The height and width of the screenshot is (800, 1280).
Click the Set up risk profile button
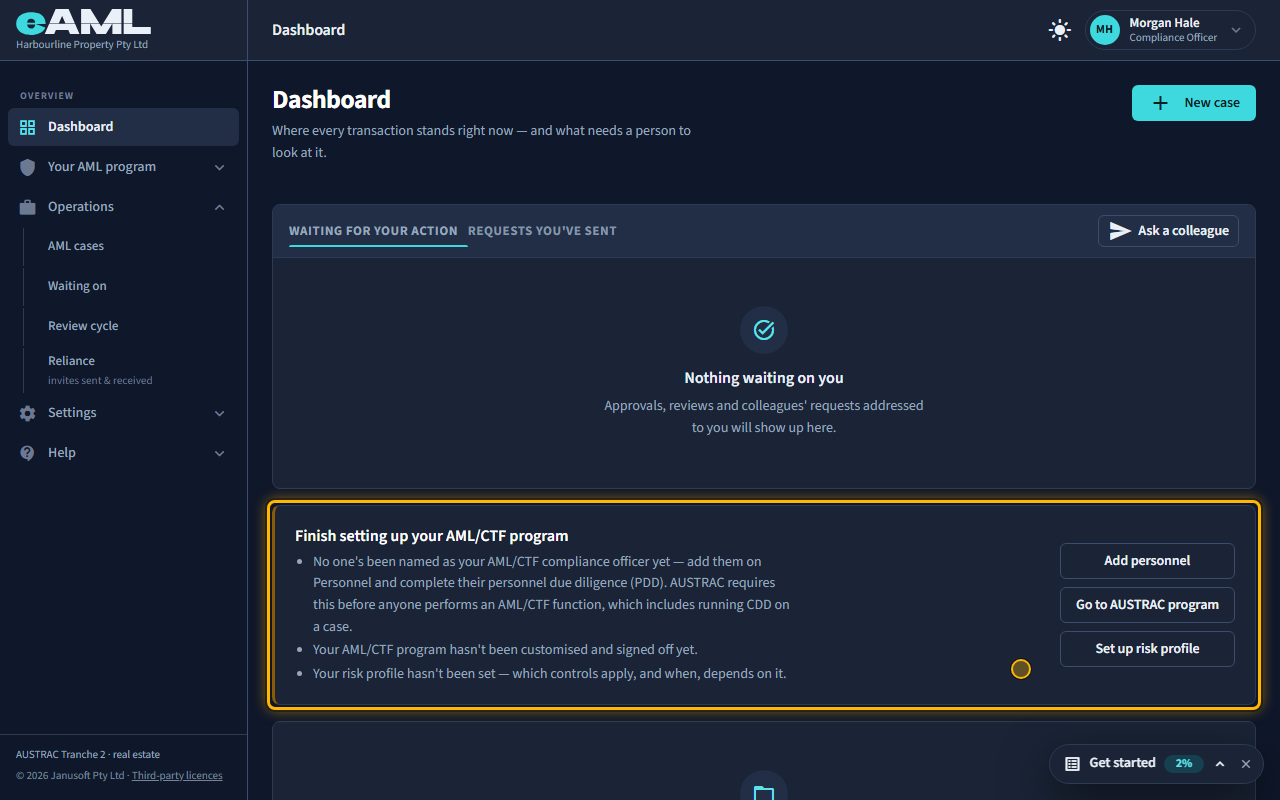tap(1147, 649)
